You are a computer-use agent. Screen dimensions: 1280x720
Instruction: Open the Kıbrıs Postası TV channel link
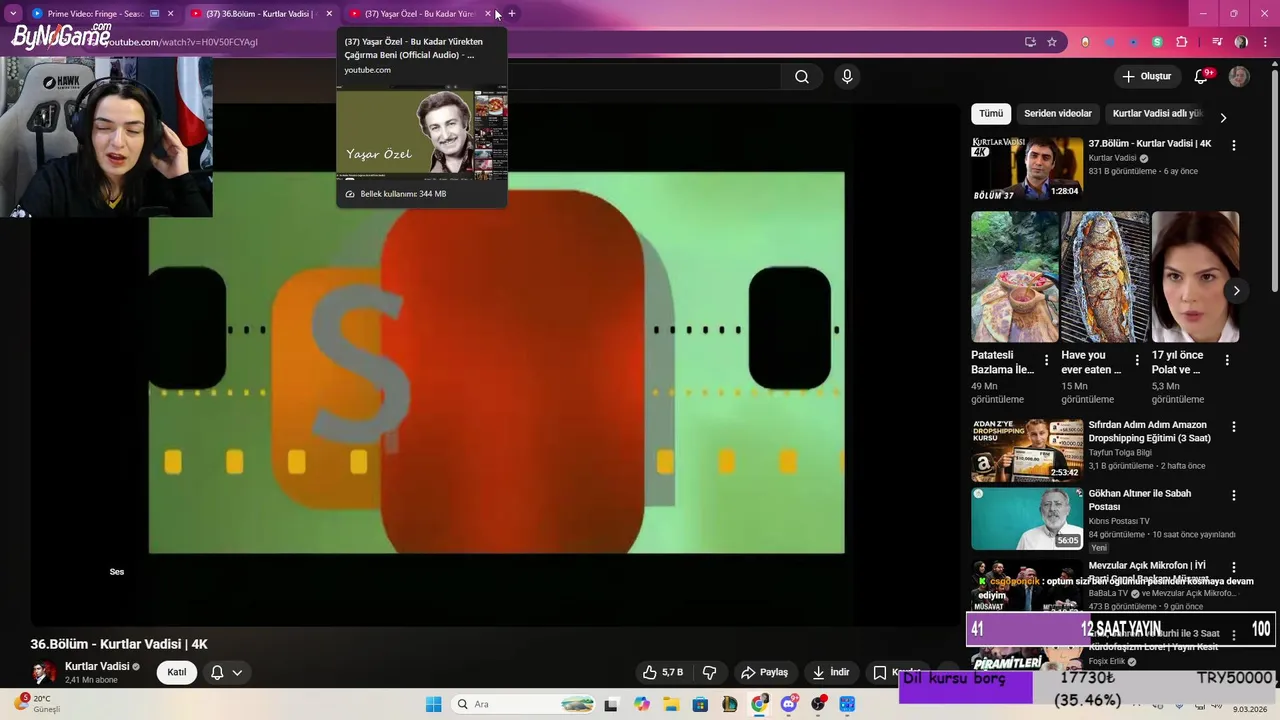tap(1119, 521)
